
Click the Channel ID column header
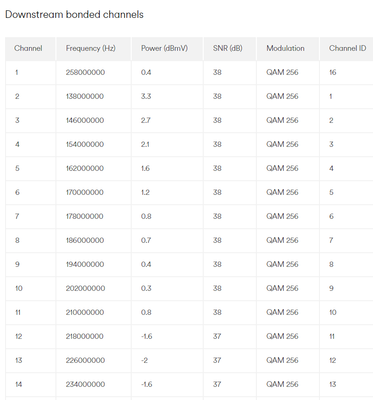(x=347, y=48)
